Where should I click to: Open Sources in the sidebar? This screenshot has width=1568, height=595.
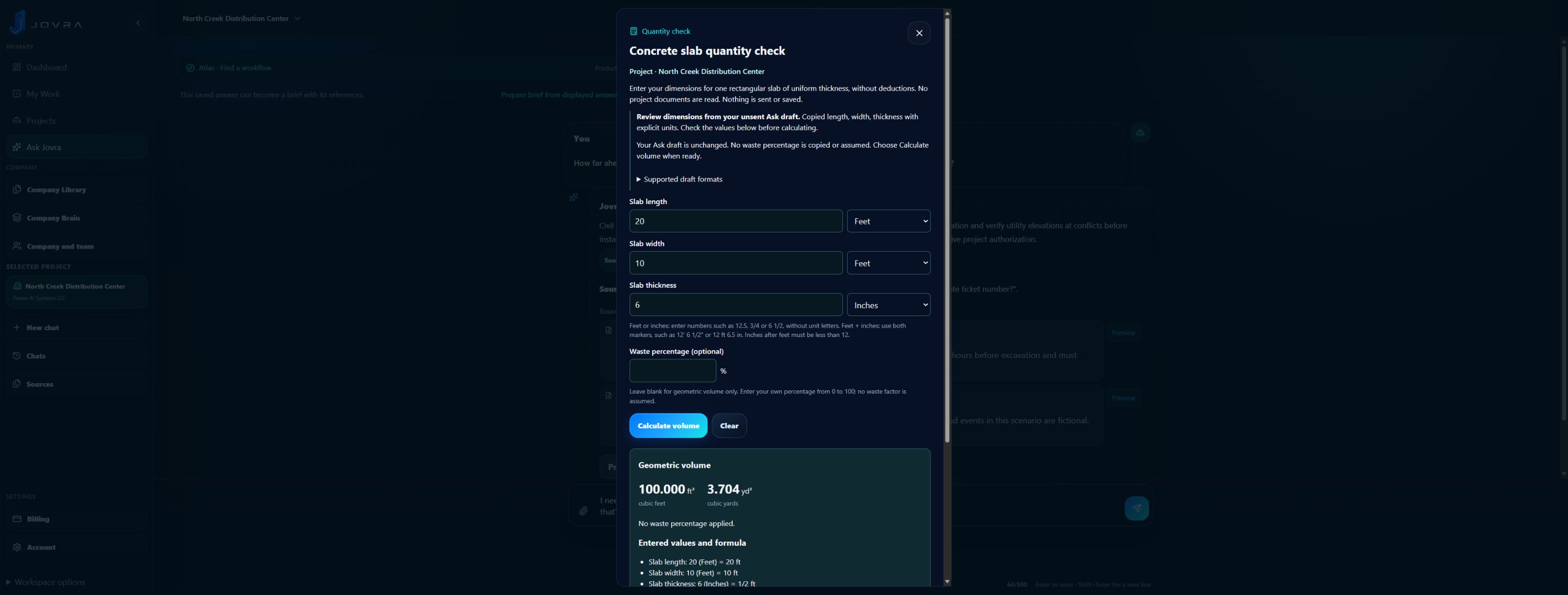pos(76,384)
